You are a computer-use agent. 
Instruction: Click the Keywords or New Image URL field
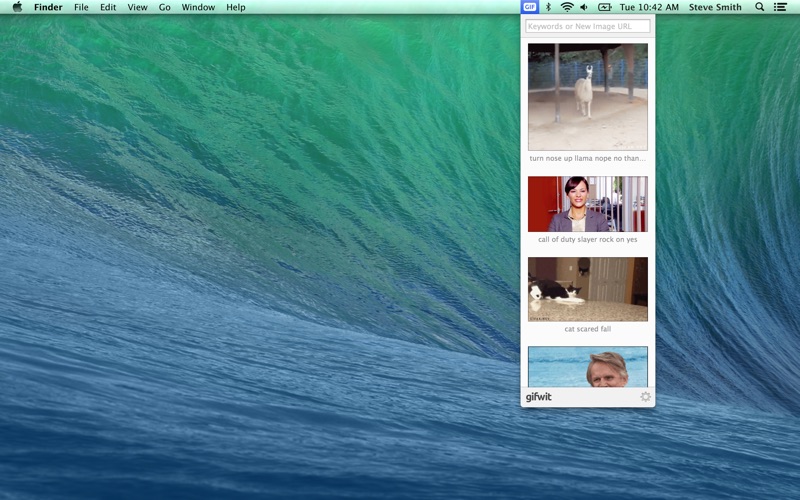pos(587,26)
